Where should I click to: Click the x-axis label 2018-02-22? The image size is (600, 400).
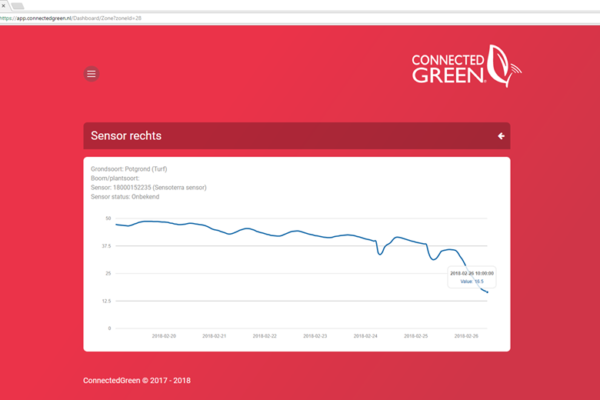click(264, 336)
